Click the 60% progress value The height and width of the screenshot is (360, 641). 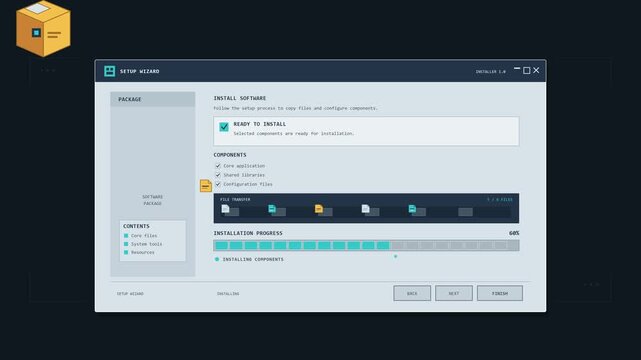(514, 233)
